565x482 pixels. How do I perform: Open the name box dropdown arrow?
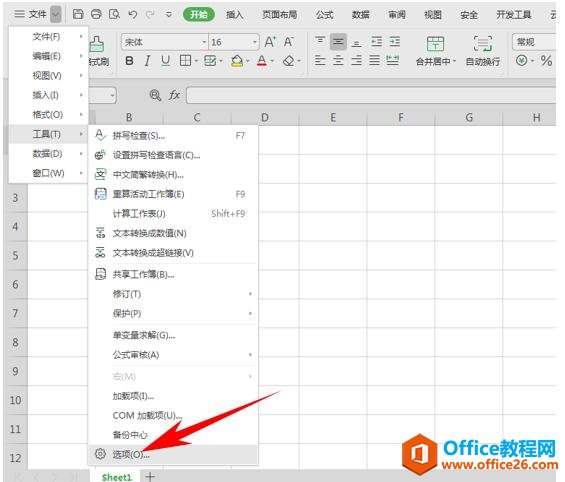point(112,95)
